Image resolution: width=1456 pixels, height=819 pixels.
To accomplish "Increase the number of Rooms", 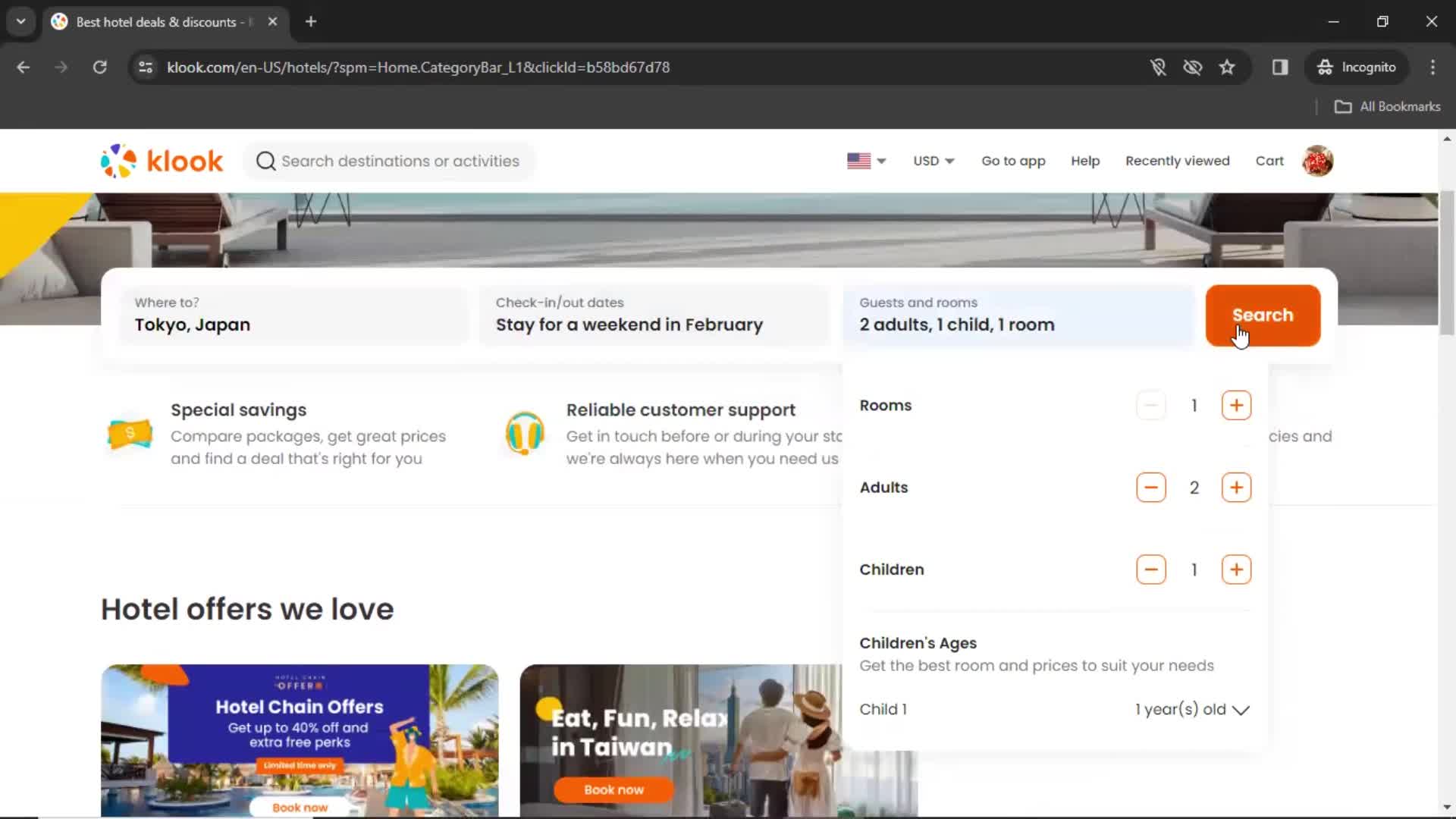I will coord(1236,406).
